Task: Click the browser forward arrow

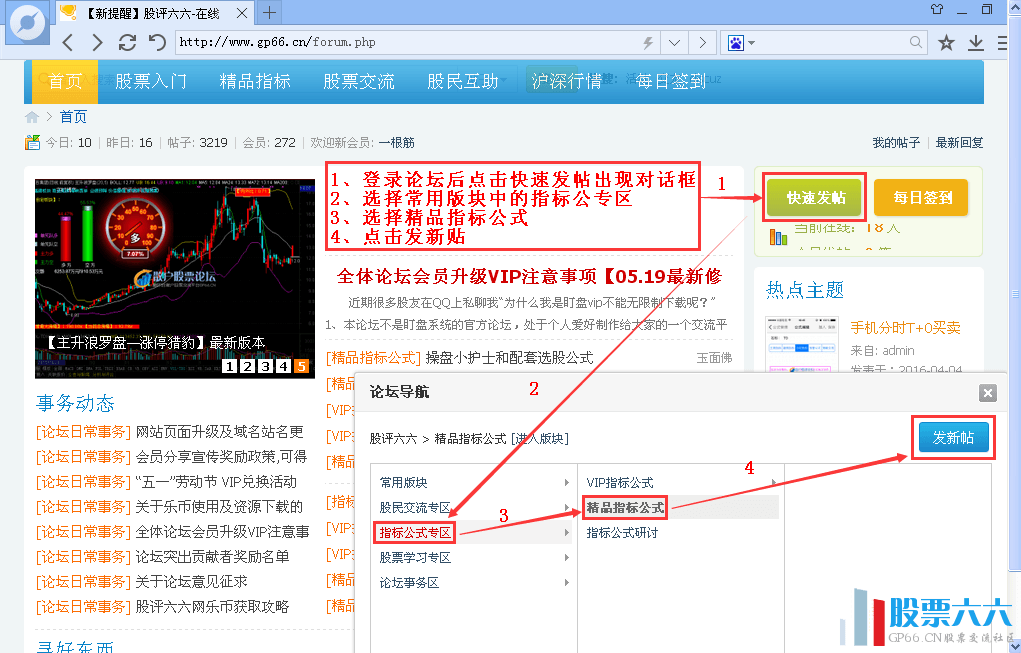Action: [97, 43]
